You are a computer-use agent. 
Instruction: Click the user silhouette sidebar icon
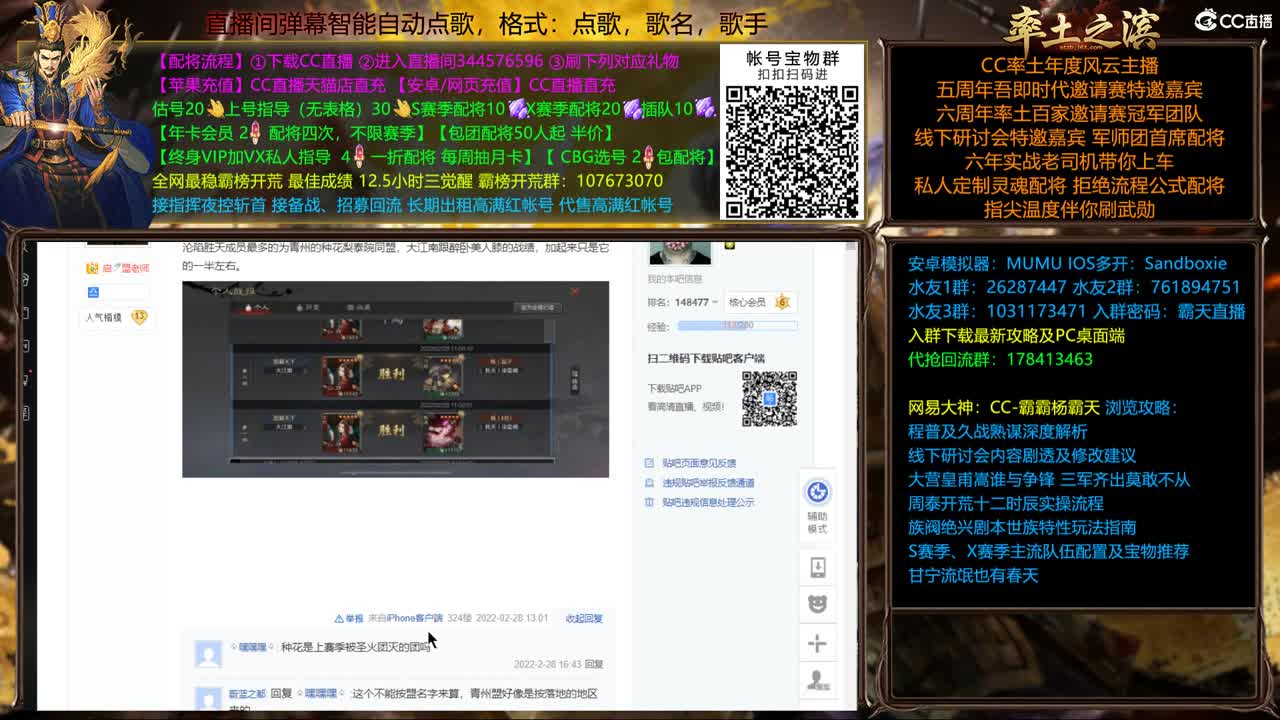[x=817, y=680]
